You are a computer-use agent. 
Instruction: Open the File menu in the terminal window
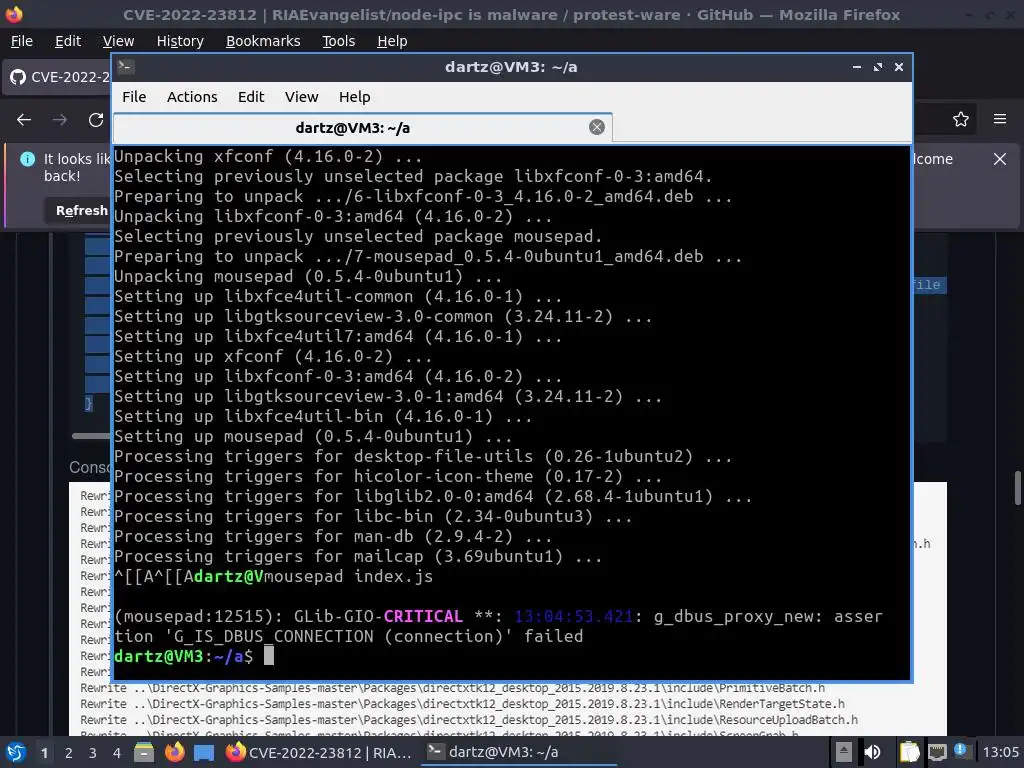pyautogui.click(x=134, y=97)
